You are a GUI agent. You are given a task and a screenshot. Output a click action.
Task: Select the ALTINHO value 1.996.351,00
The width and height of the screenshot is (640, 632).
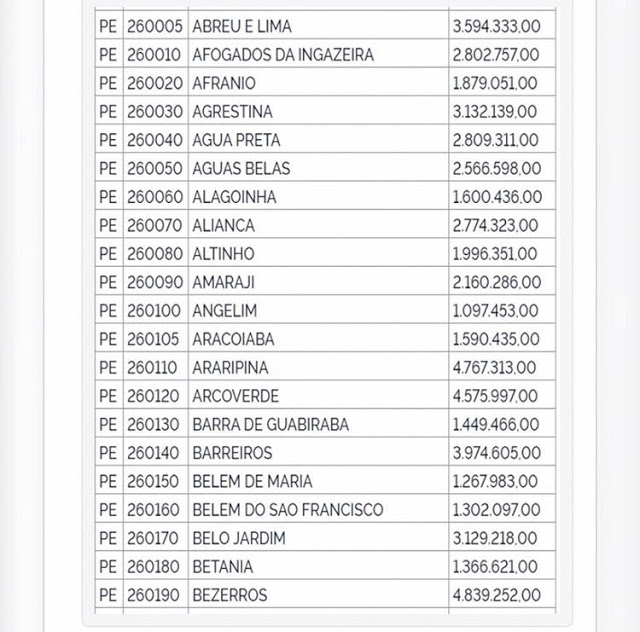(495, 254)
